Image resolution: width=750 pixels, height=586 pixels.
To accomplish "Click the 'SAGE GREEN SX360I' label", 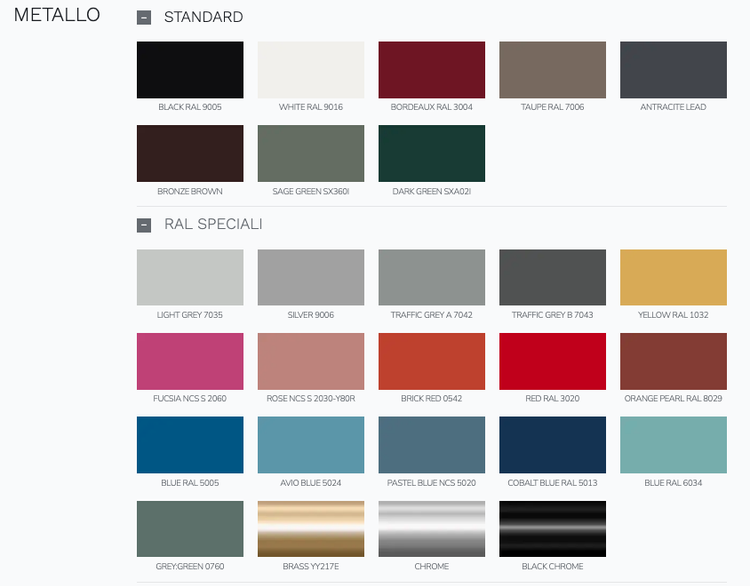I will pos(311,191).
